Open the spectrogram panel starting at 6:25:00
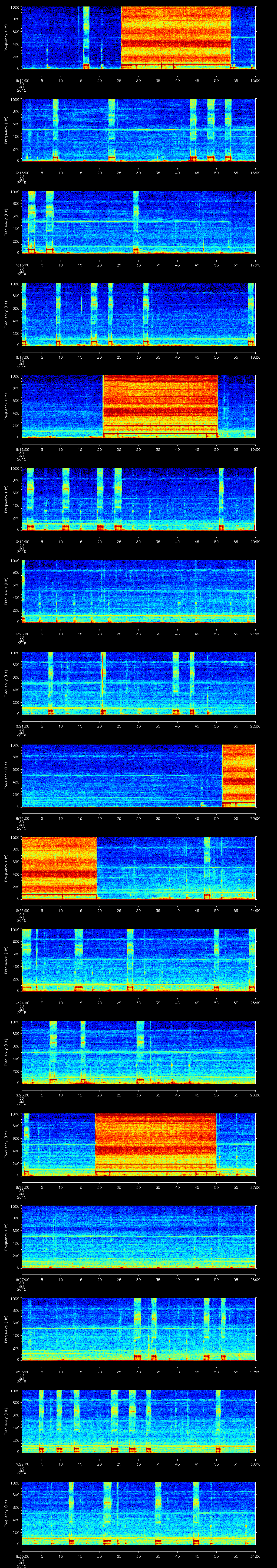 pos(138,1052)
